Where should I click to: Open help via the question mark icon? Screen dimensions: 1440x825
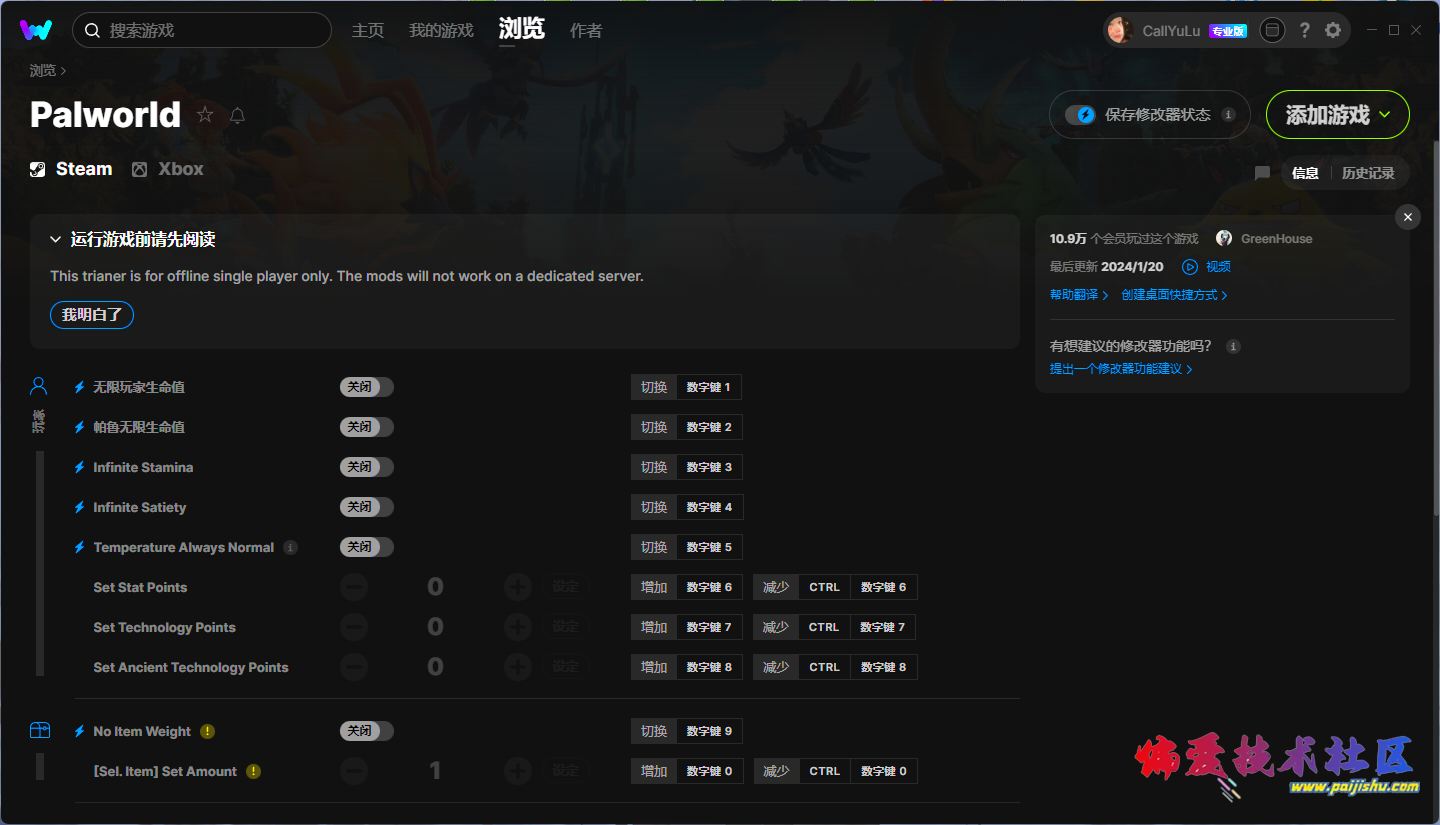(1304, 31)
